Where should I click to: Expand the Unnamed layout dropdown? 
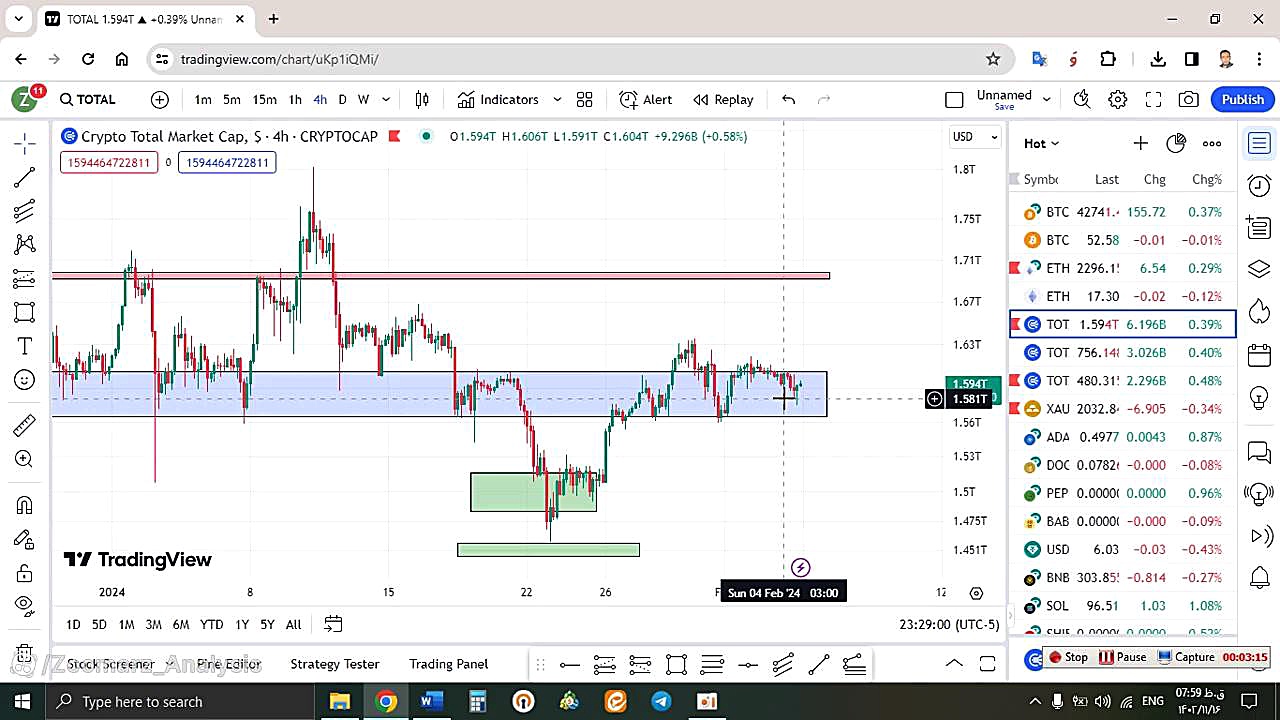(x=1047, y=99)
